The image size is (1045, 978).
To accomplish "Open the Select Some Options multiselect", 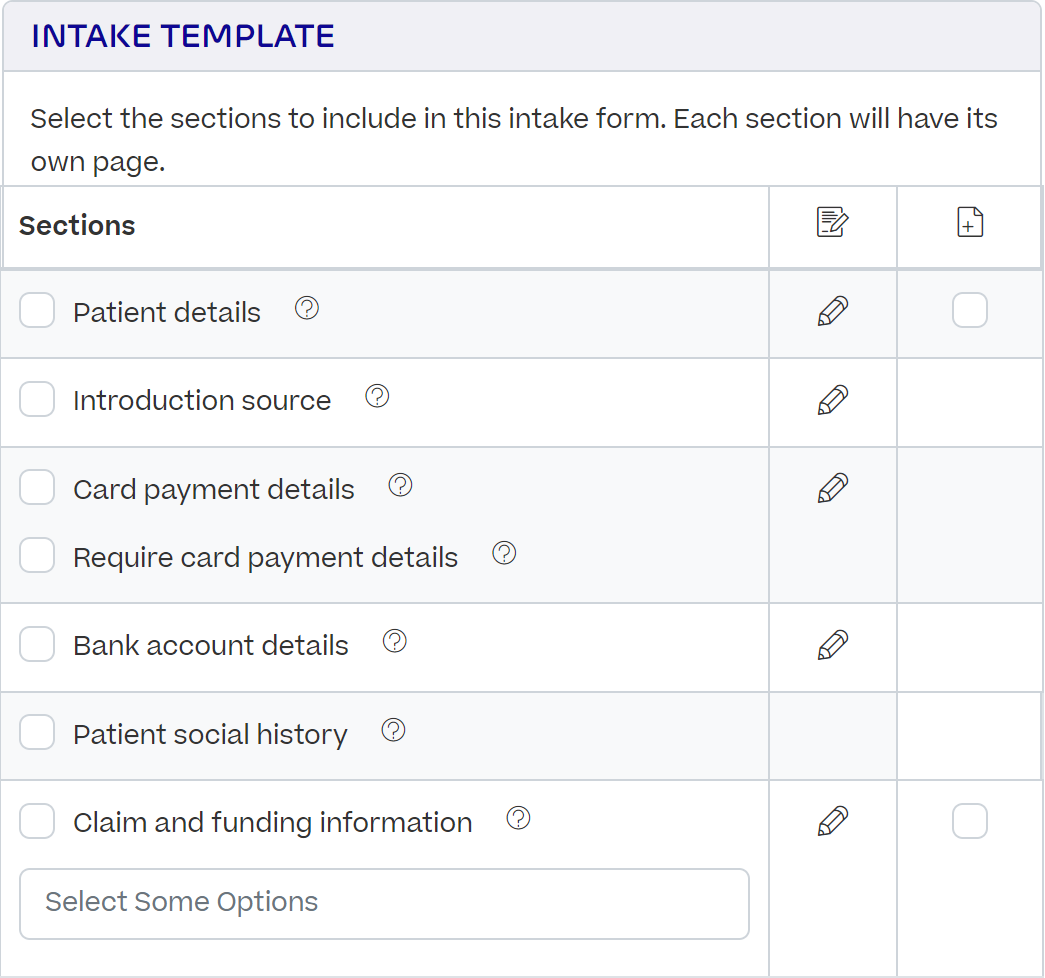I will pos(385,903).
